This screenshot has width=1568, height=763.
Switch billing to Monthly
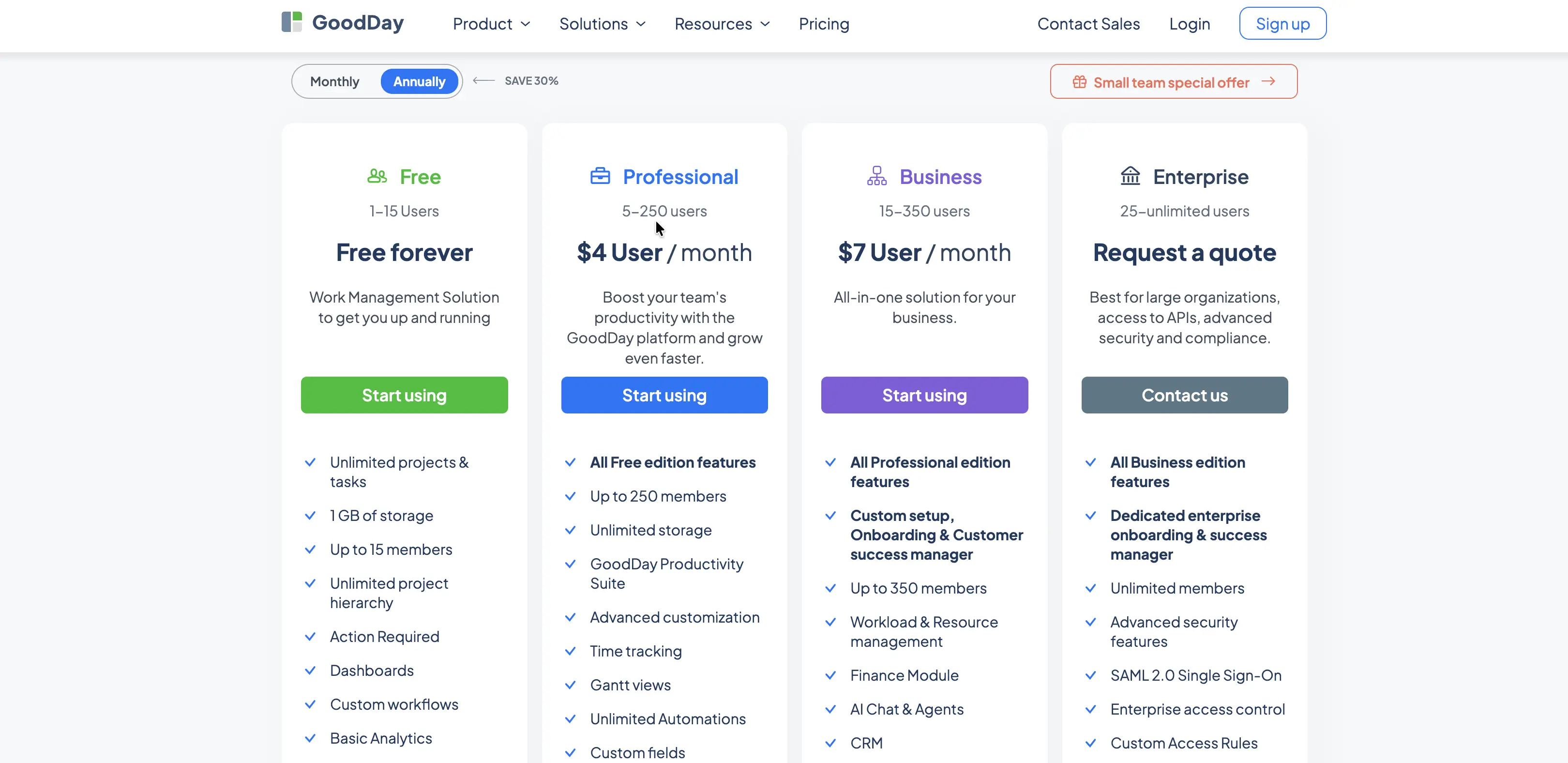pos(335,82)
